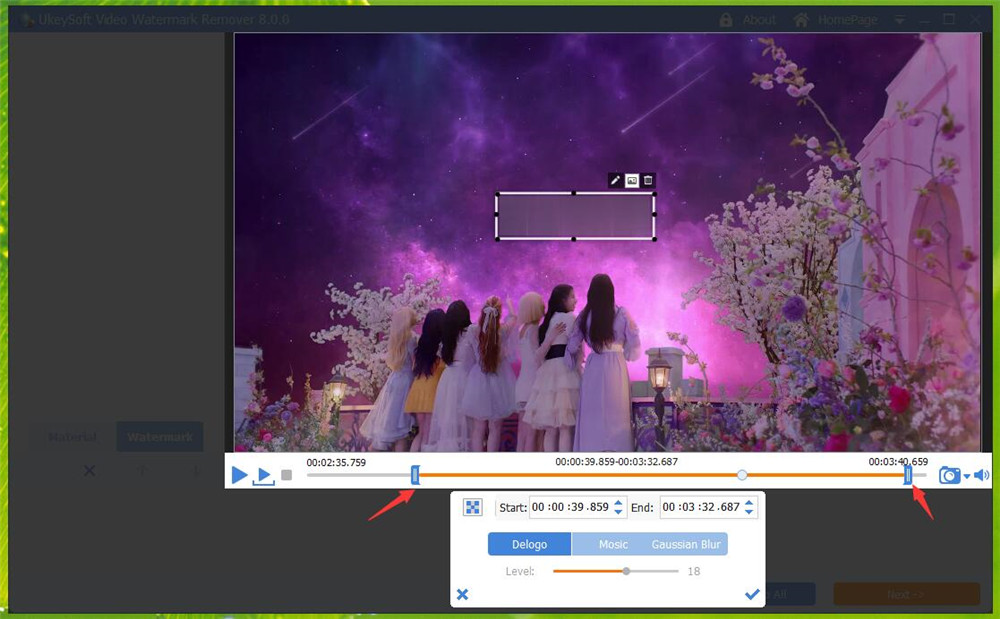Click the segment play icon
Image resolution: width=1000 pixels, height=619 pixels.
click(262, 475)
